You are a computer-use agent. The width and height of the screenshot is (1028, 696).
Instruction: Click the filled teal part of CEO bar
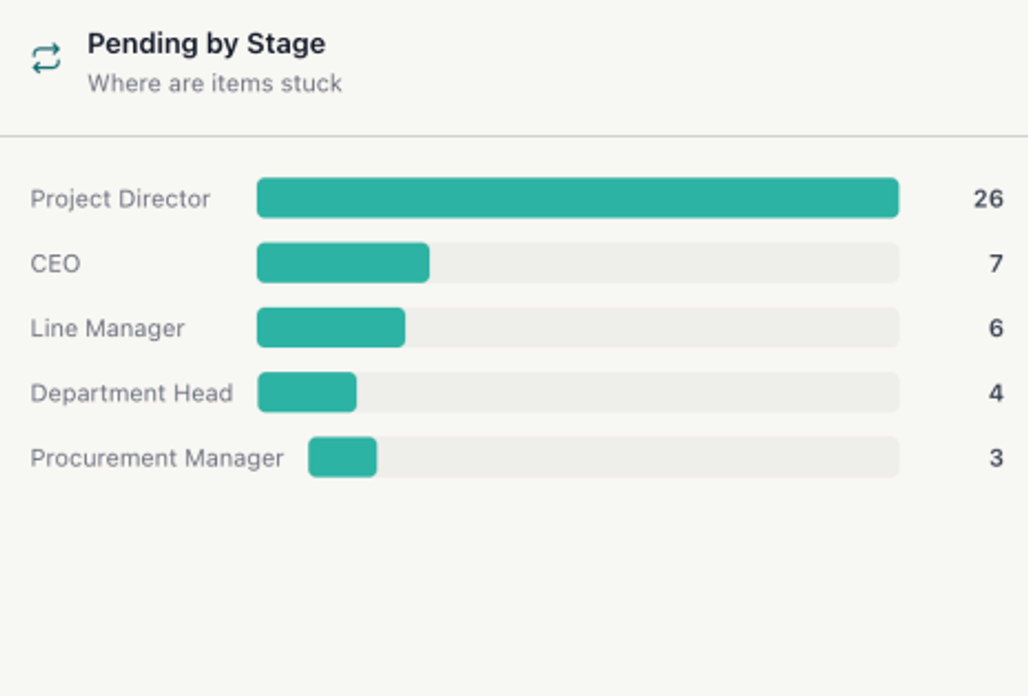343,263
